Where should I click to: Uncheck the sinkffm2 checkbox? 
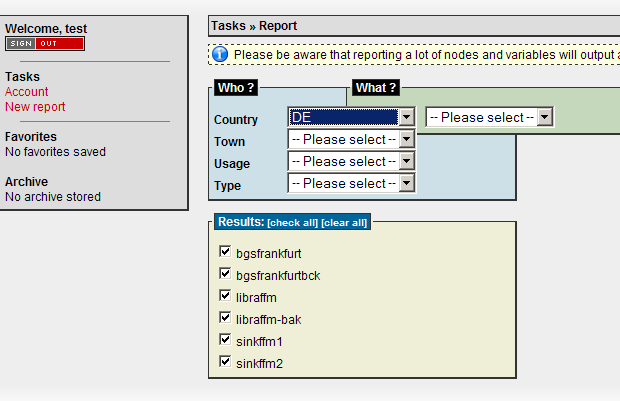(x=225, y=361)
